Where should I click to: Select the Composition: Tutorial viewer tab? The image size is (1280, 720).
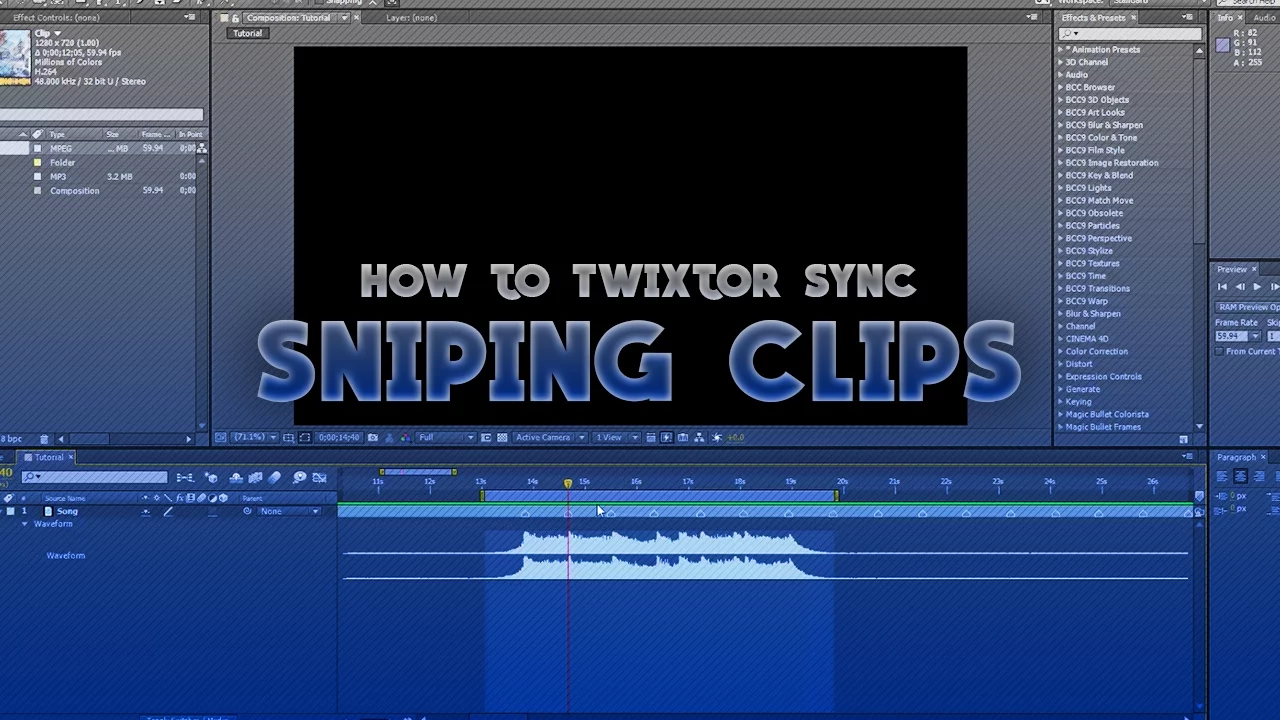(289, 18)
